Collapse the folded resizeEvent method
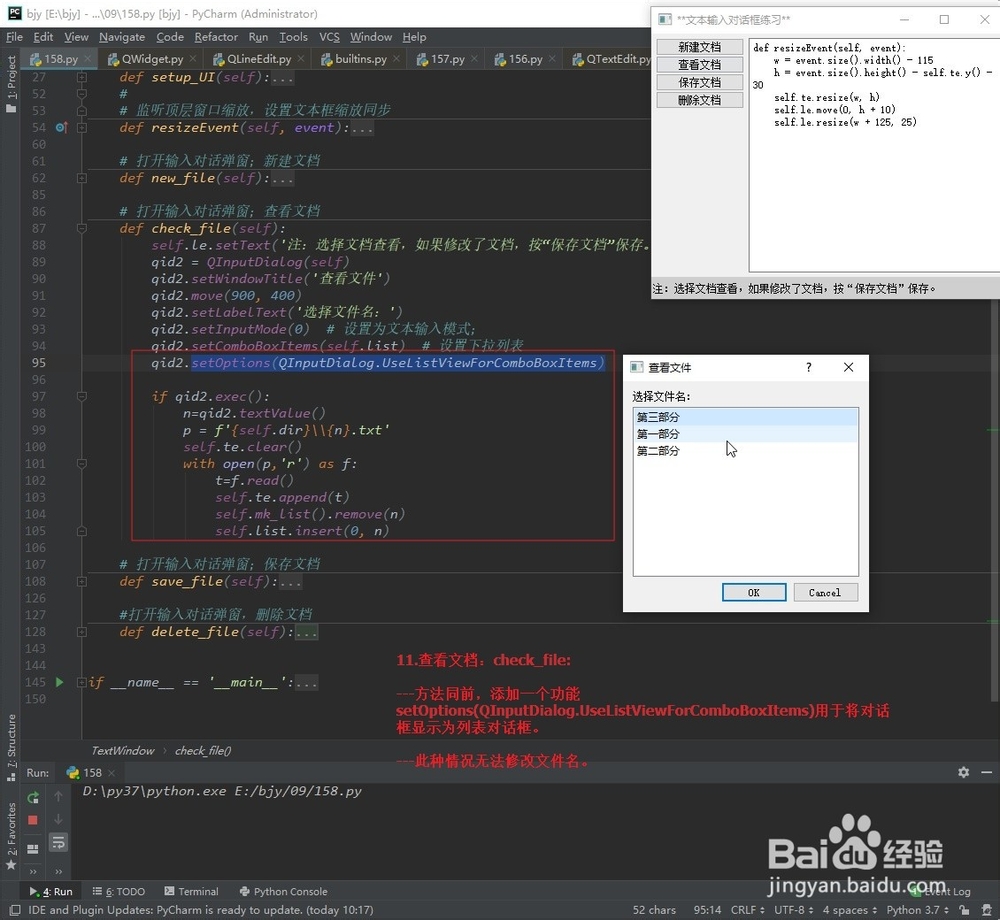This screenshot has width=1000, height=920. (x=82, y=127)
